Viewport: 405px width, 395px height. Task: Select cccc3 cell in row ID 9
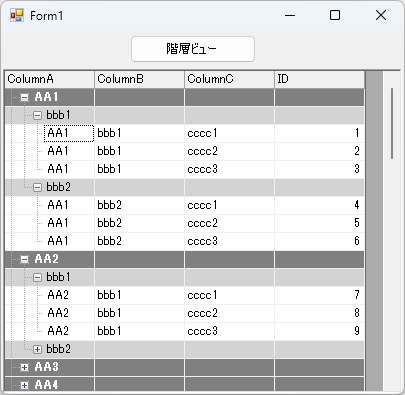point(229,331)
